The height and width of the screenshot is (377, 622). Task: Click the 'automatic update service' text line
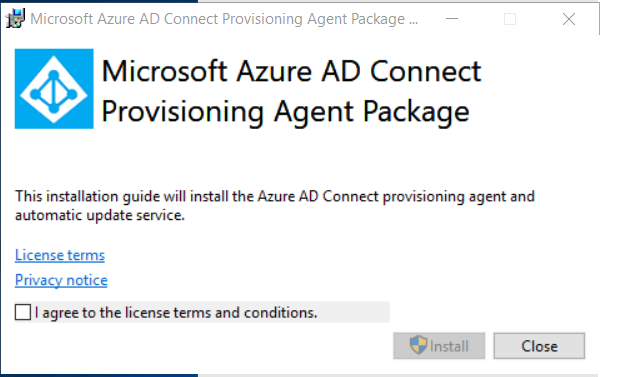[x=100, y=215]
